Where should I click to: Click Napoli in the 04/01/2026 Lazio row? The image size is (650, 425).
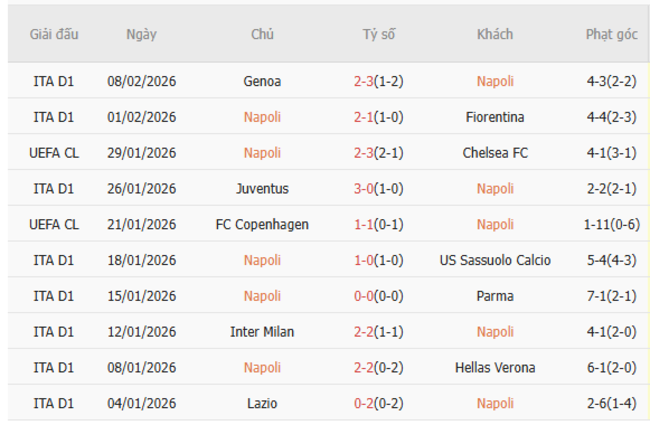coord(495,403)
